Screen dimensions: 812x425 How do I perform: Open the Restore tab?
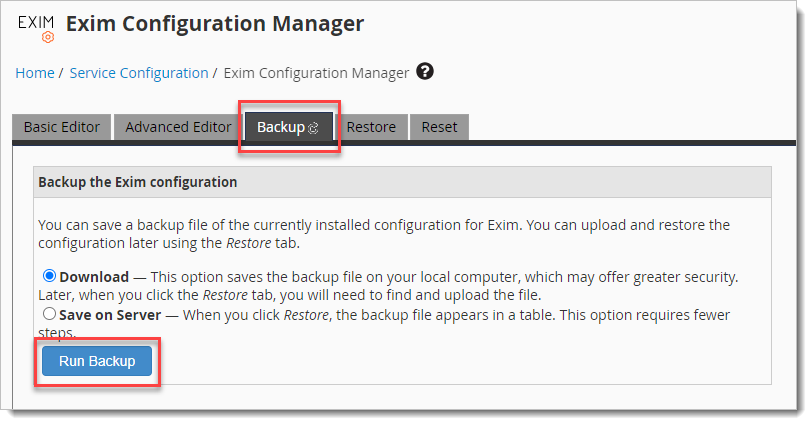[x=371, y=127]
